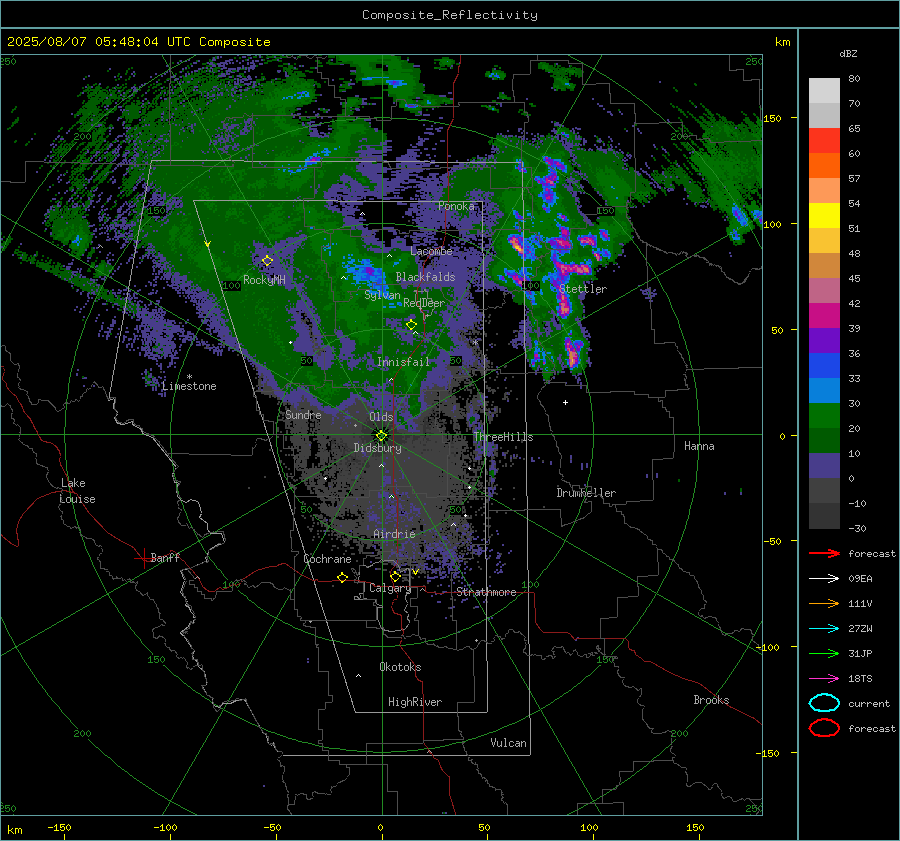Viewport: 900px width, 841px height.
Task: Pick the light blue 30-33 dBZ swatch
Action: [824, 391]
